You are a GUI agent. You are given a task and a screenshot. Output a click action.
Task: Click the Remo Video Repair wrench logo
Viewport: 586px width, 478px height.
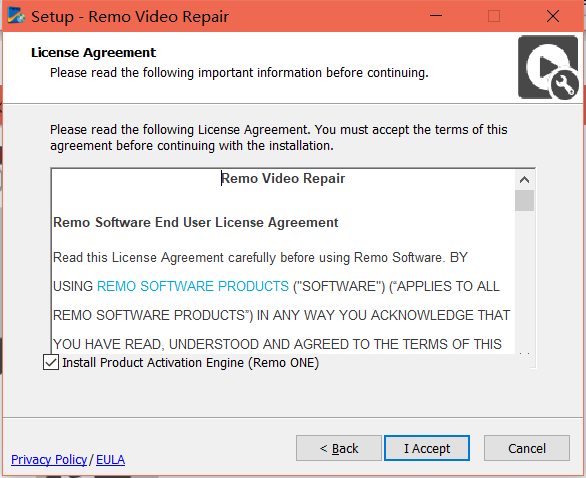[x=548, y=68]
